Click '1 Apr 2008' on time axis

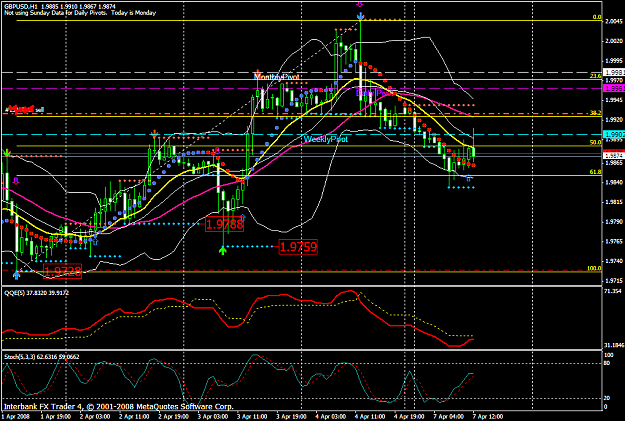[x=15, y=417]
